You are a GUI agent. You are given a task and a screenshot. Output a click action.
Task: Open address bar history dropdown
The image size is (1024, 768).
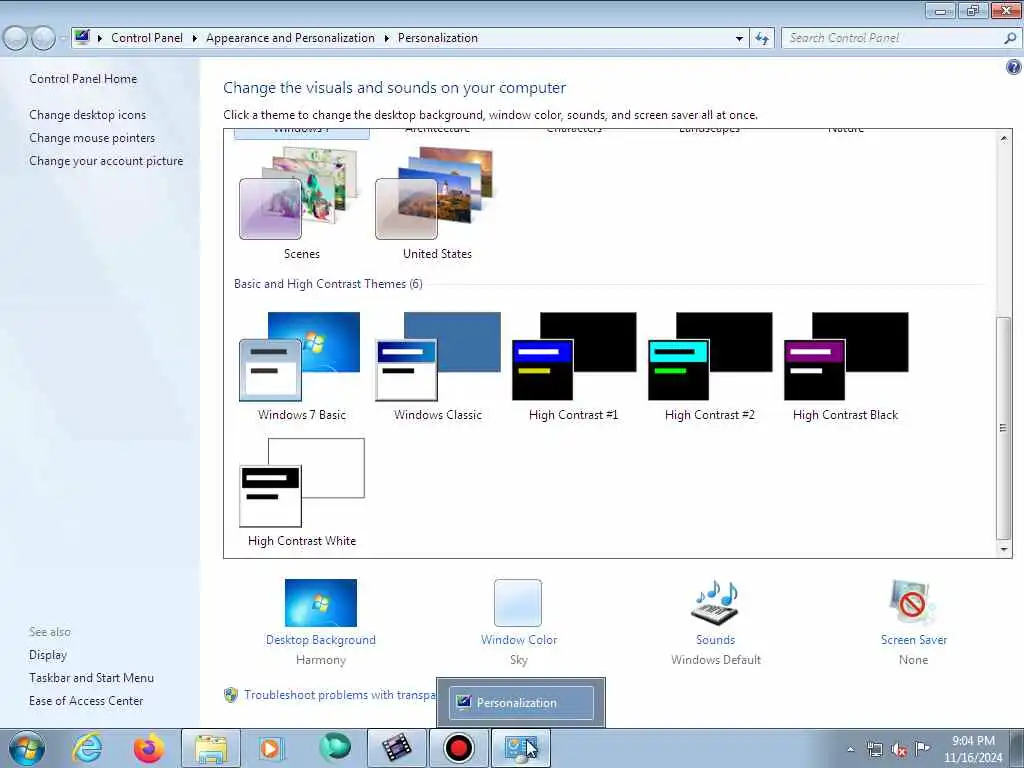click(739, 39)
